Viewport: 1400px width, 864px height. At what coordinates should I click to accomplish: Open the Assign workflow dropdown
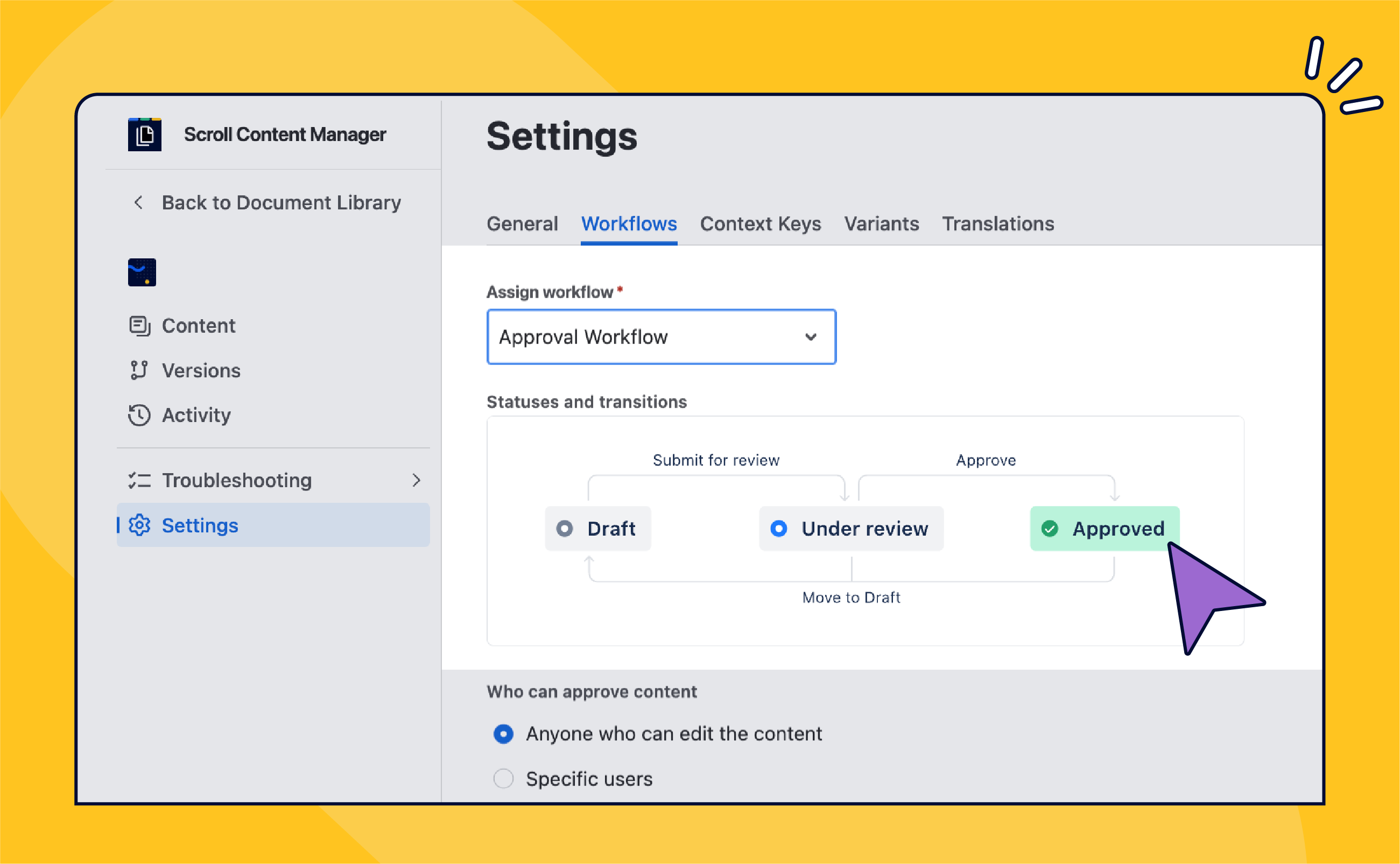[x=662, y=337]
